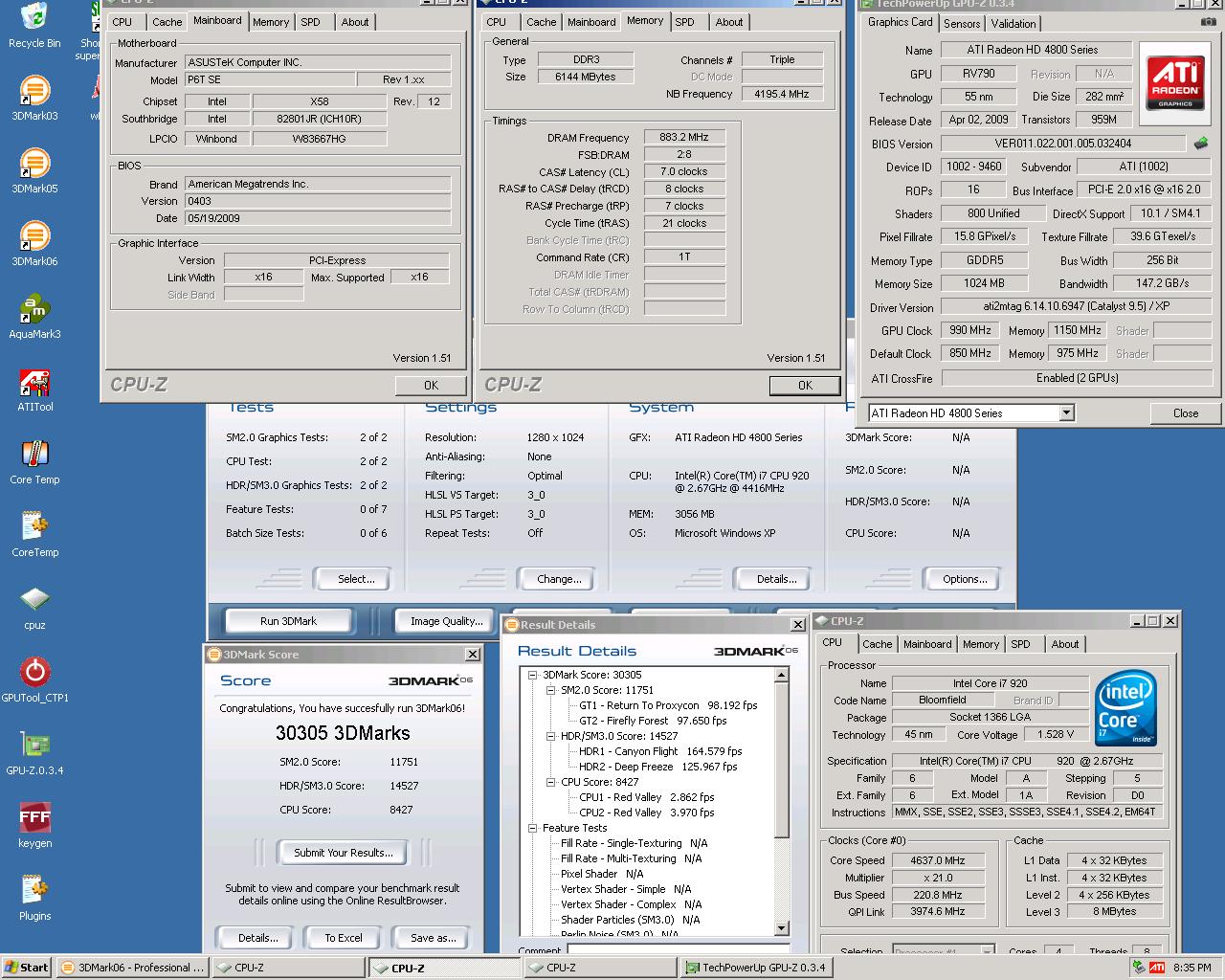Click Result Details scrollbar up arrow
The height and width of the screenshot is (980, 1225).
[781, 676]
